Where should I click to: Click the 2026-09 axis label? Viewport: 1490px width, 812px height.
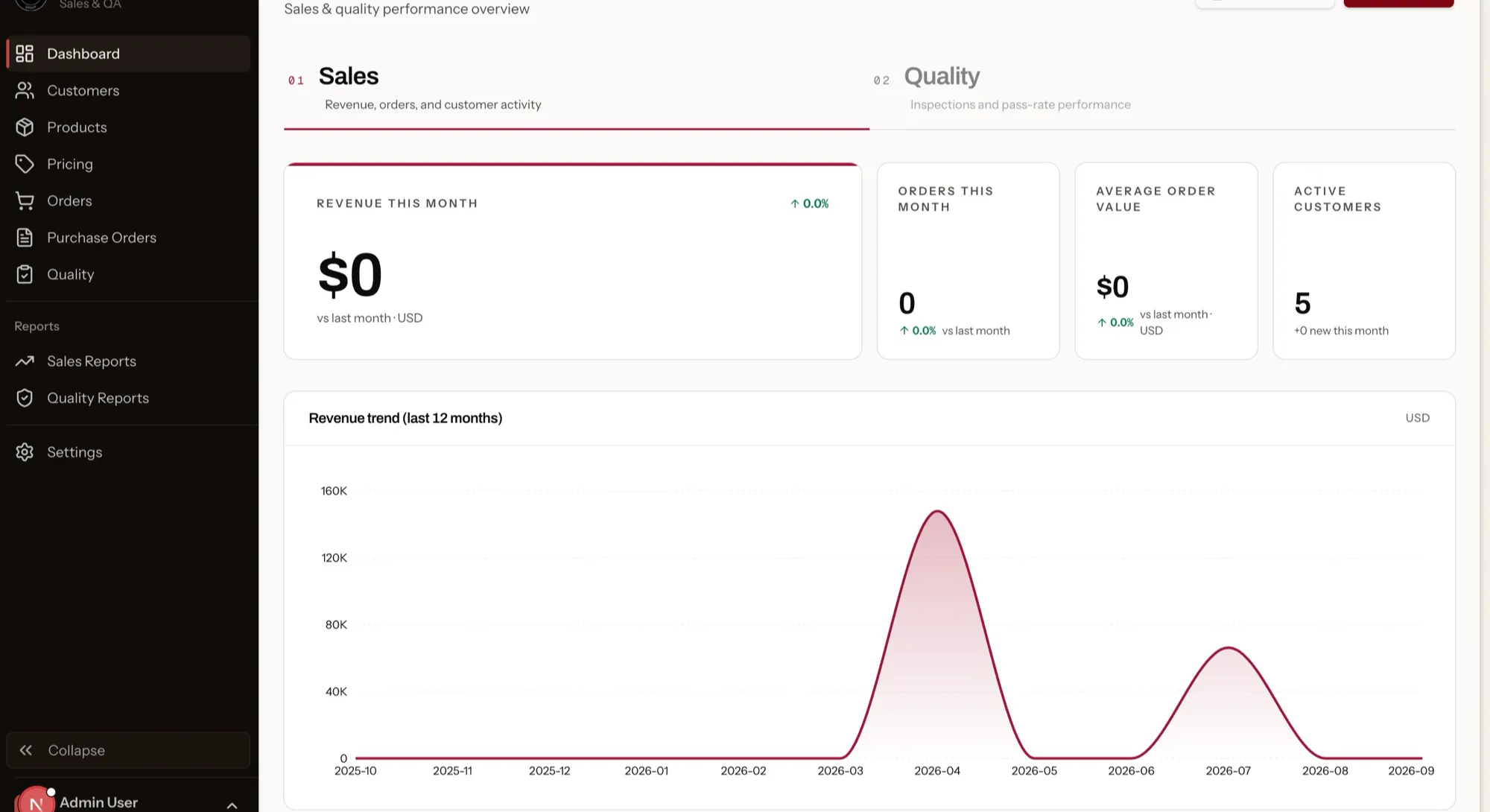pos(1411,771)
